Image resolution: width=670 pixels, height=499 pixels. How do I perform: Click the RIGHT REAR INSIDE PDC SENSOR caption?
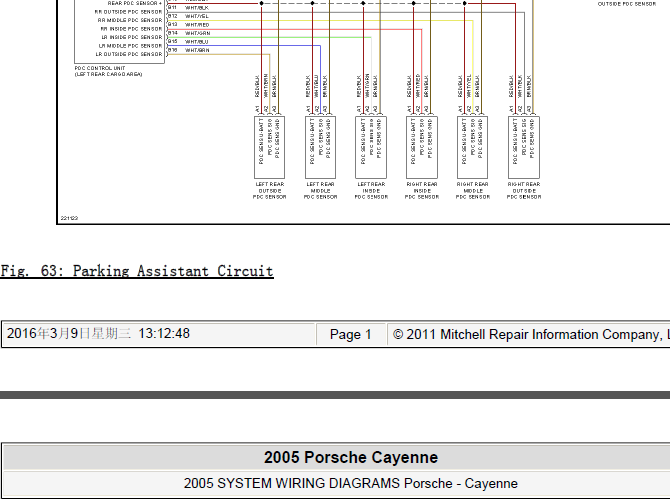click(422, 191)
